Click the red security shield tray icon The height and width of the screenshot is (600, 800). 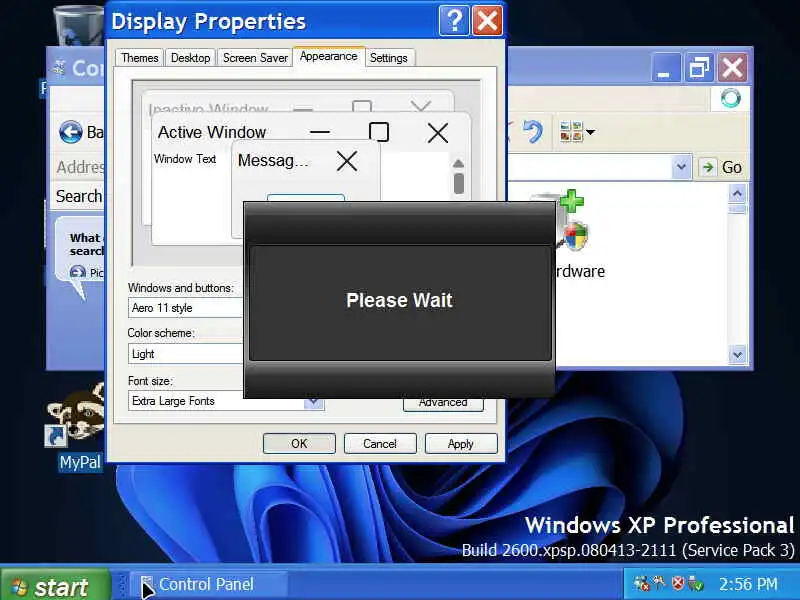[678, 583]
